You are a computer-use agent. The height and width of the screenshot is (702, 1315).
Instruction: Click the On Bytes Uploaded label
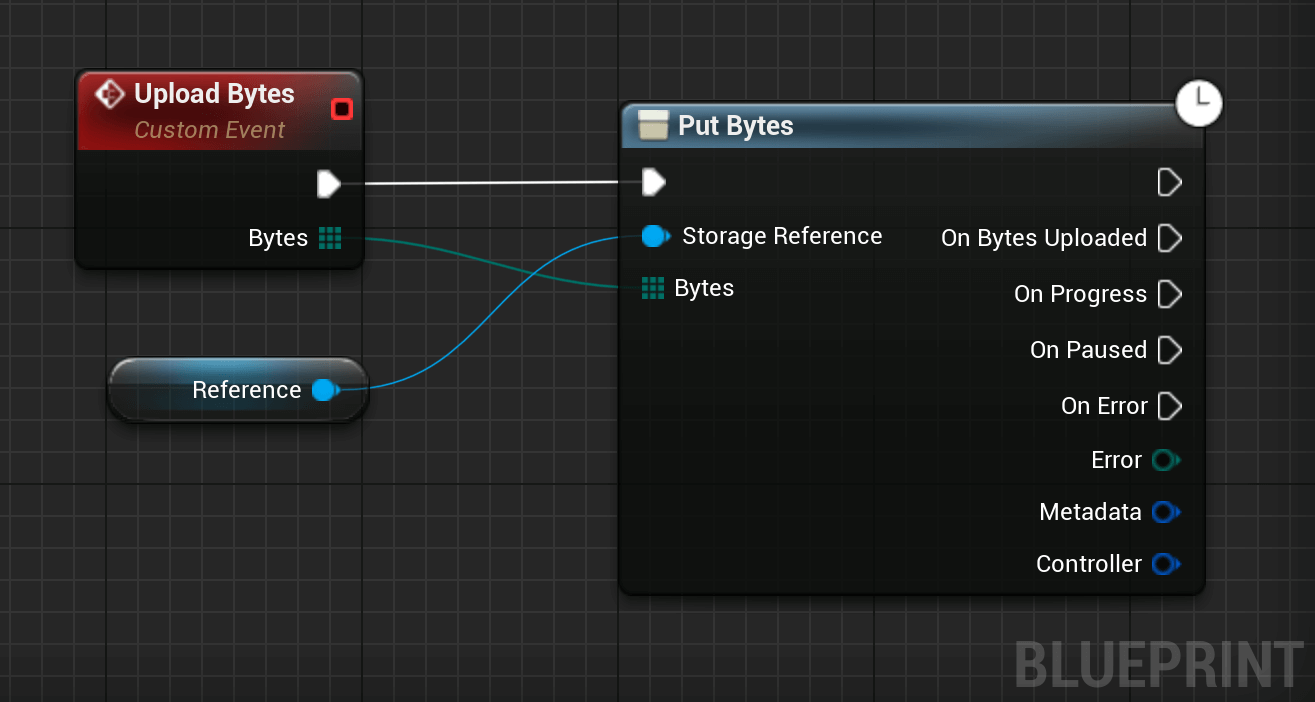coord(1044,238)
